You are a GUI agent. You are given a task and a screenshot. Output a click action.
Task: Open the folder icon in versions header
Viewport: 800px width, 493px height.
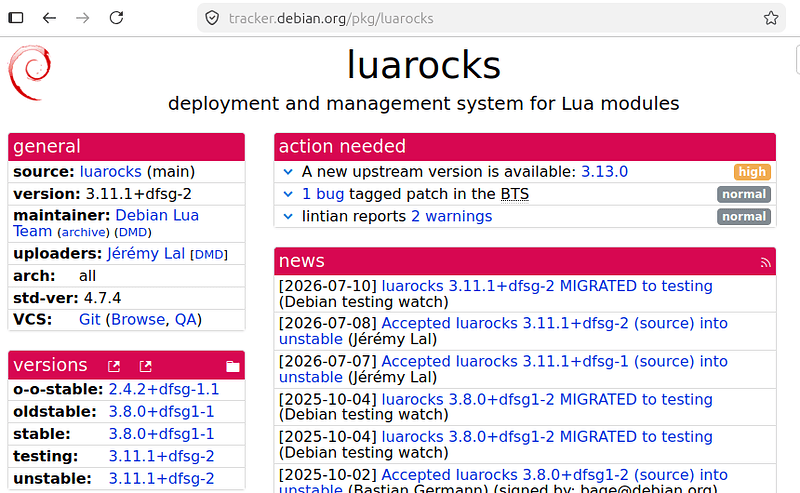(233, 366)
